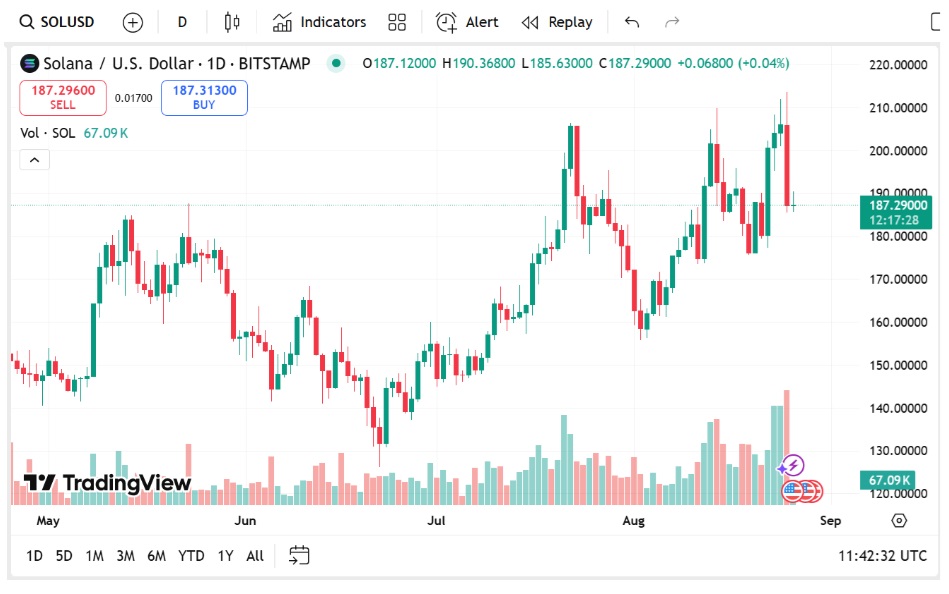Select the All timeframe tab
This screenshot has height=594, width=949.
(x=254, y=555)
